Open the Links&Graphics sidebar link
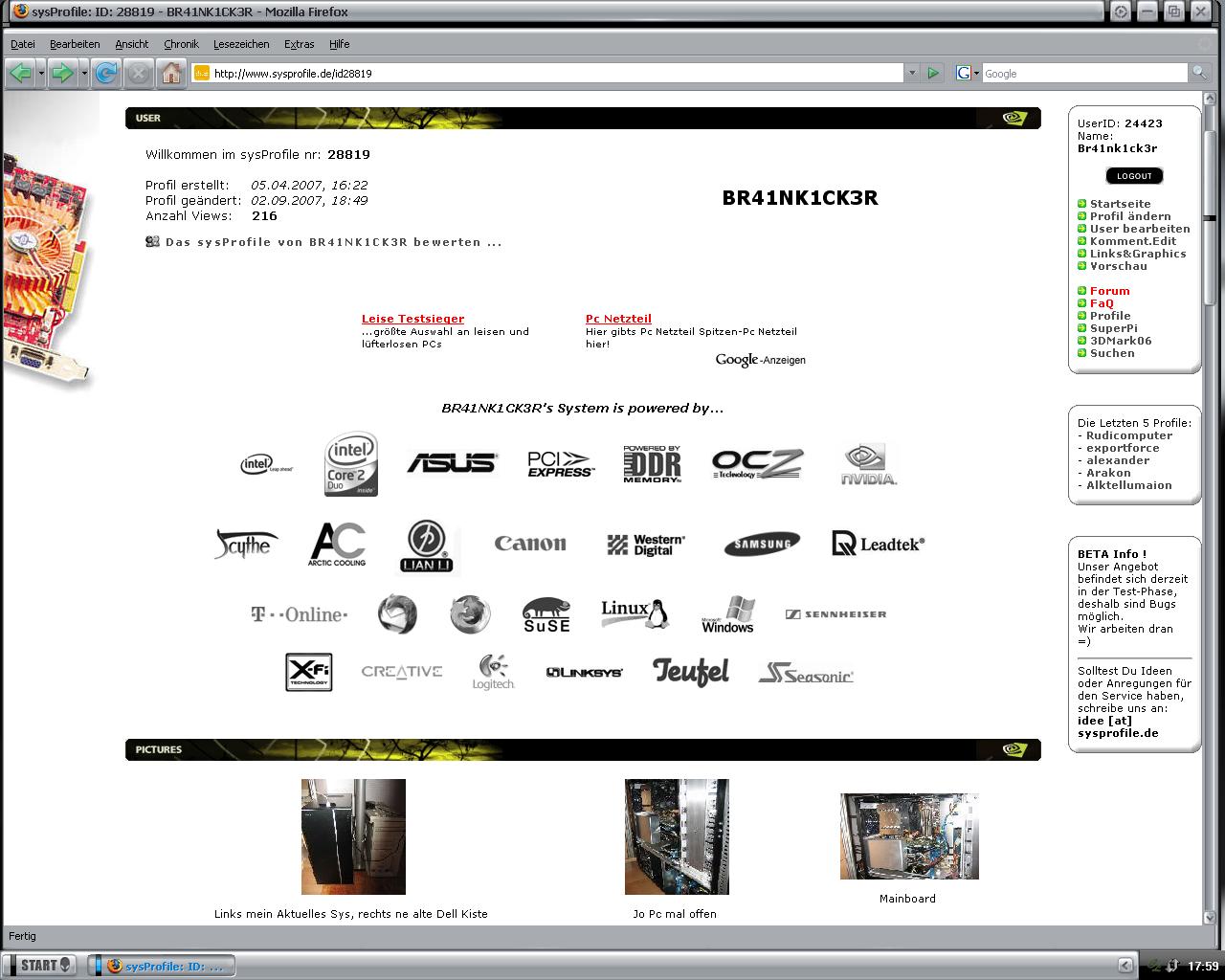The height and width of the screenshot is (980, 1225). click(x=1138, y=254)
